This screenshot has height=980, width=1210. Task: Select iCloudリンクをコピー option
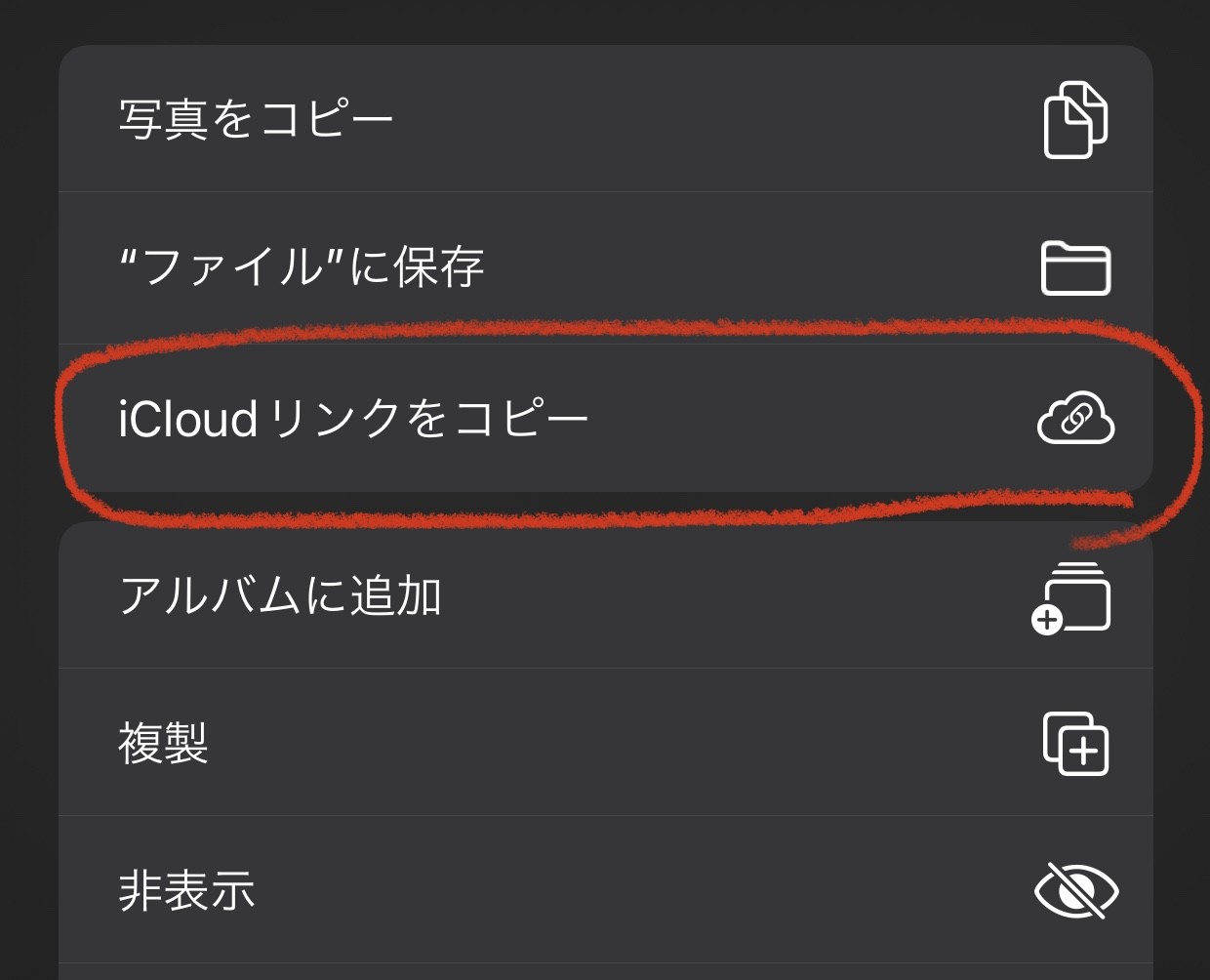click(606, 418)
